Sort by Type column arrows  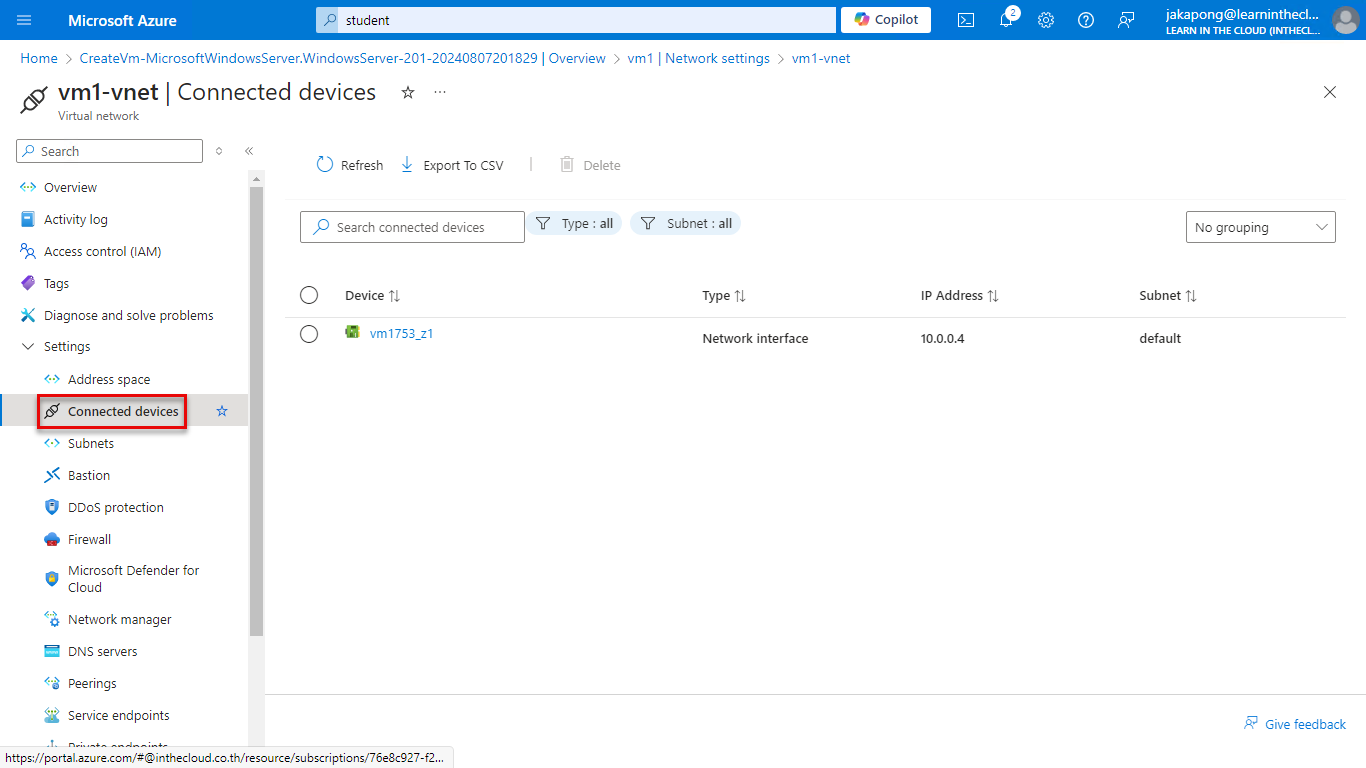tap(740, 296)
